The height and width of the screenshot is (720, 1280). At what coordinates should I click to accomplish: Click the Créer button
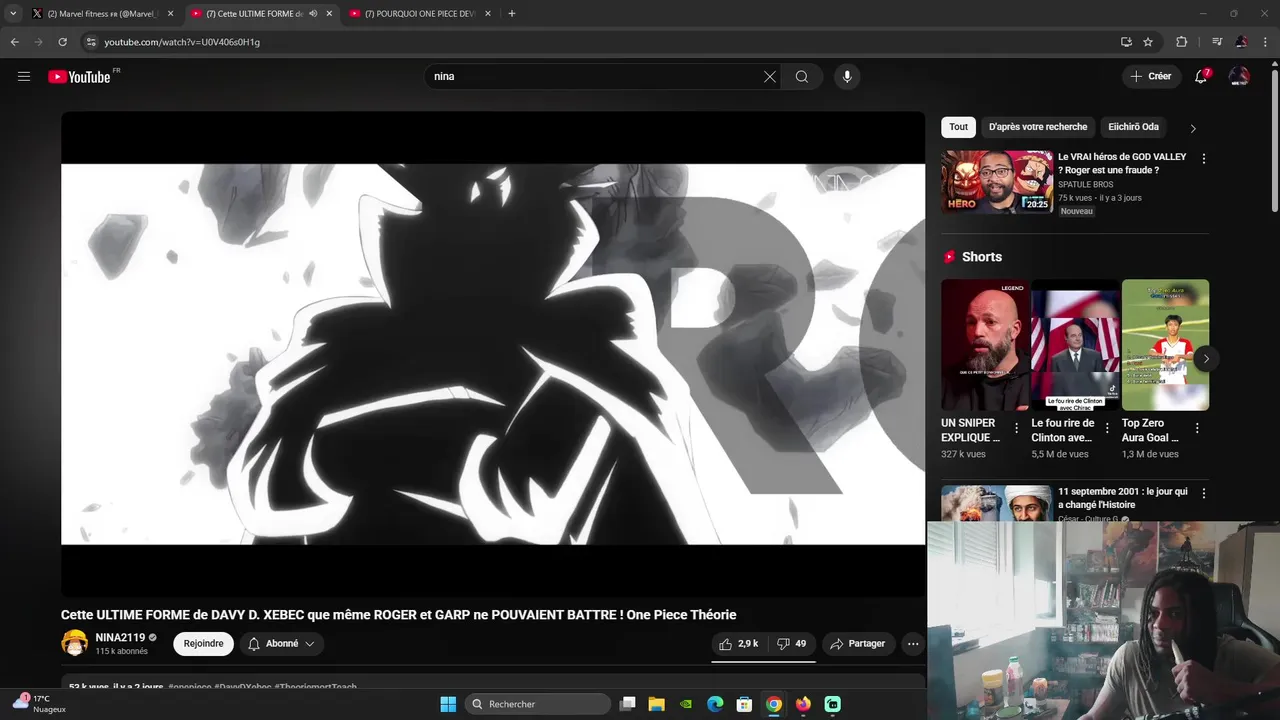pyautogui.click(x=1150, y=76)
